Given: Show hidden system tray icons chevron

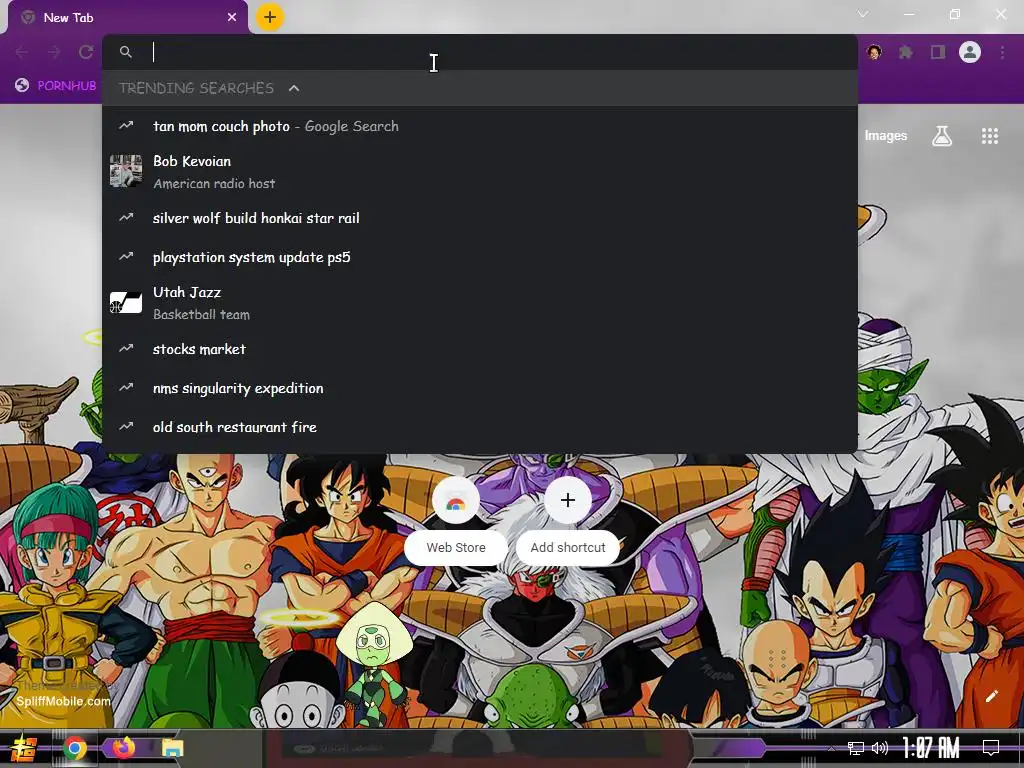Looking at the screenshot, I should (x=831, y=748).
